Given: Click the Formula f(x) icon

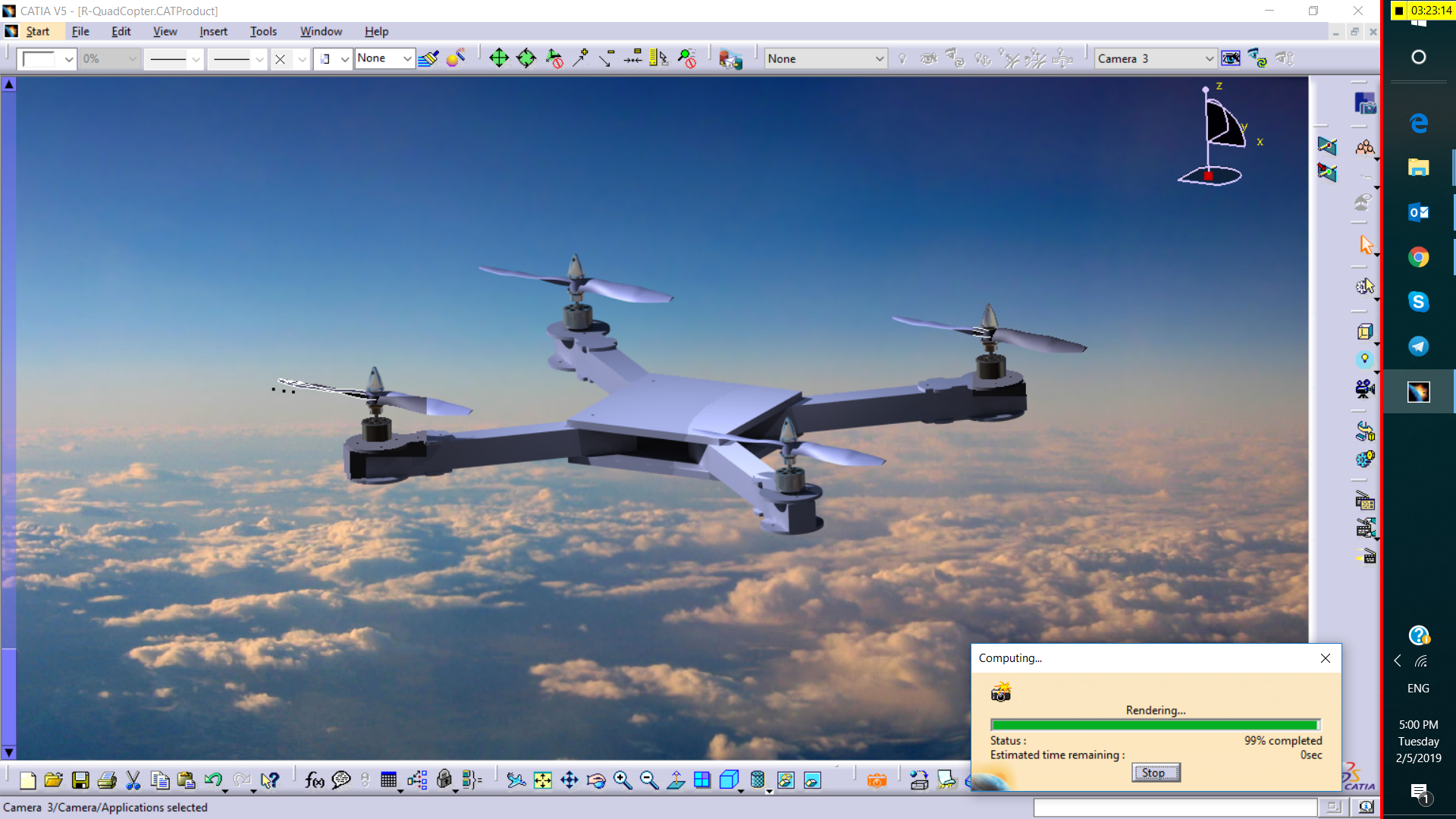Looking at the screenshot, I should coord(314,780).
